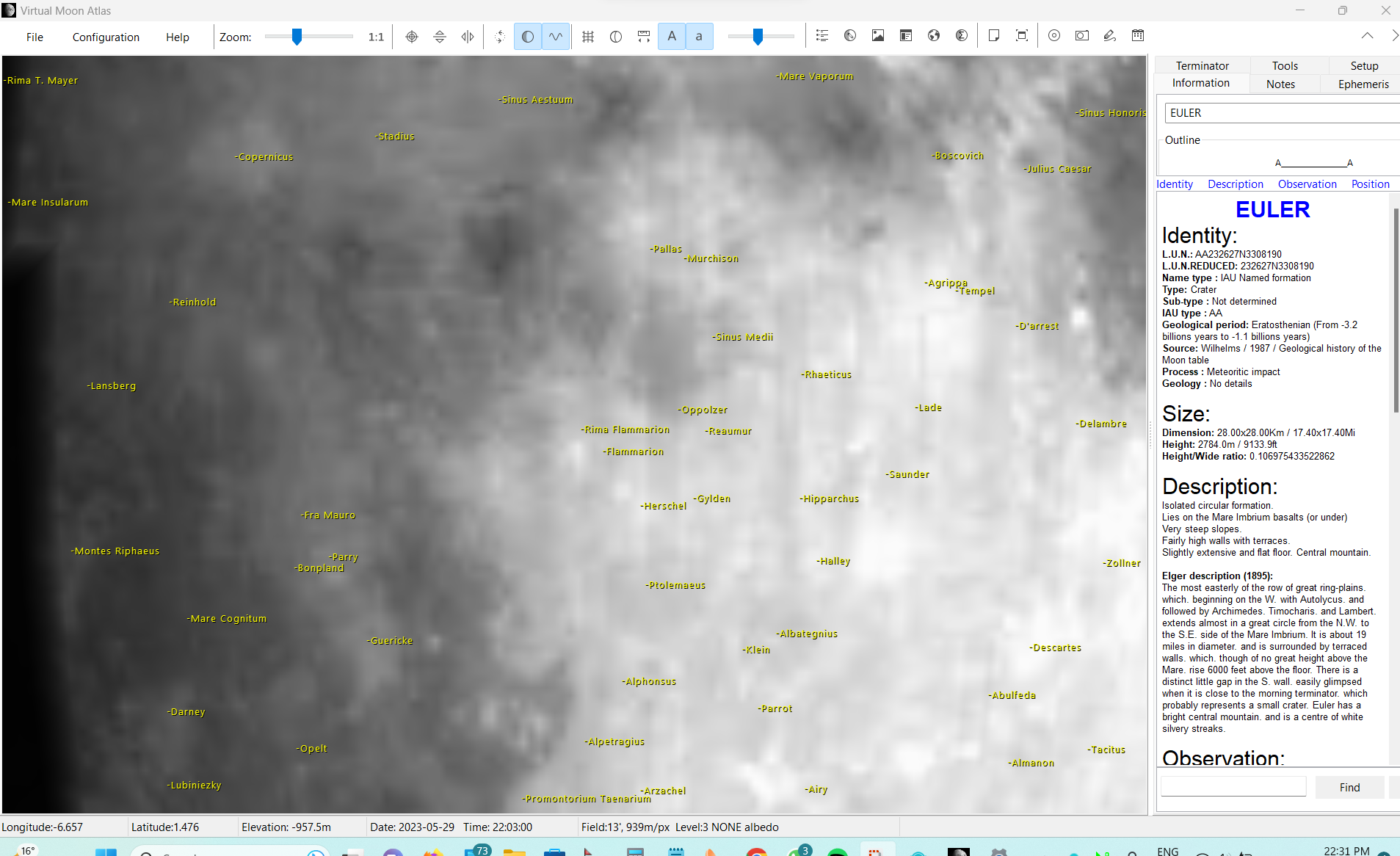
Task: Toggle the coordinate grid icon
Action: (588, 37)
